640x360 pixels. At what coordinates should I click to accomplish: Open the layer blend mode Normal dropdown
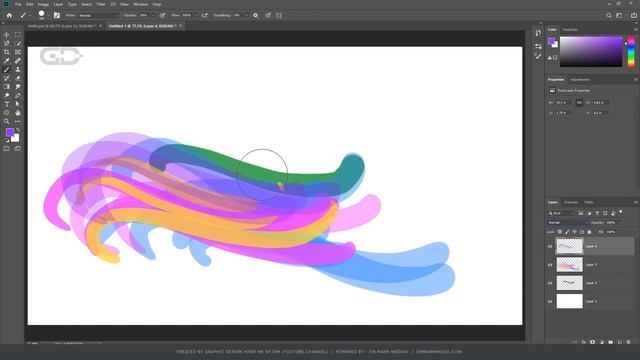coord(567,222)
